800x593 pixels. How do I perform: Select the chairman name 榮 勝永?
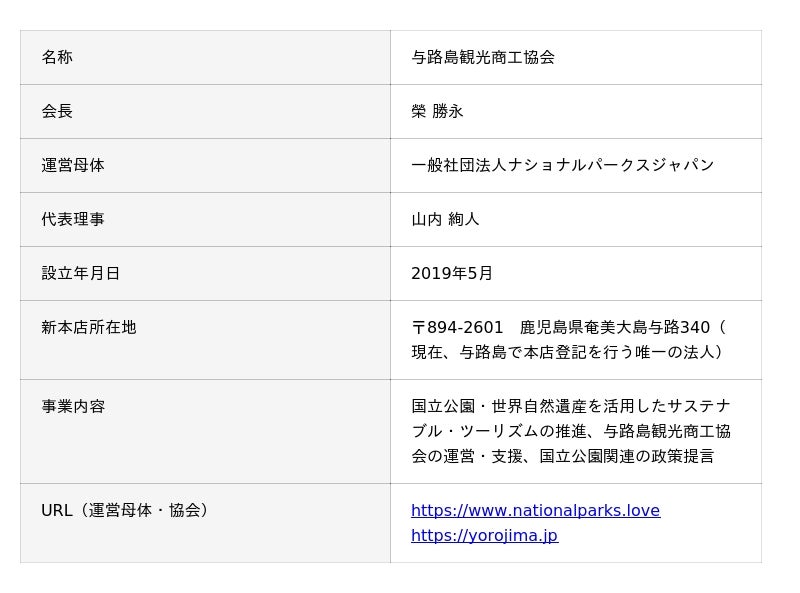click(x=437, y=112)
